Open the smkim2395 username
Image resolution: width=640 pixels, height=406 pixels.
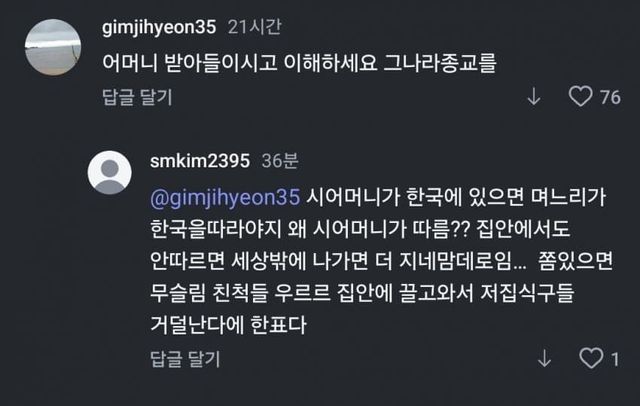click(200, 161)
